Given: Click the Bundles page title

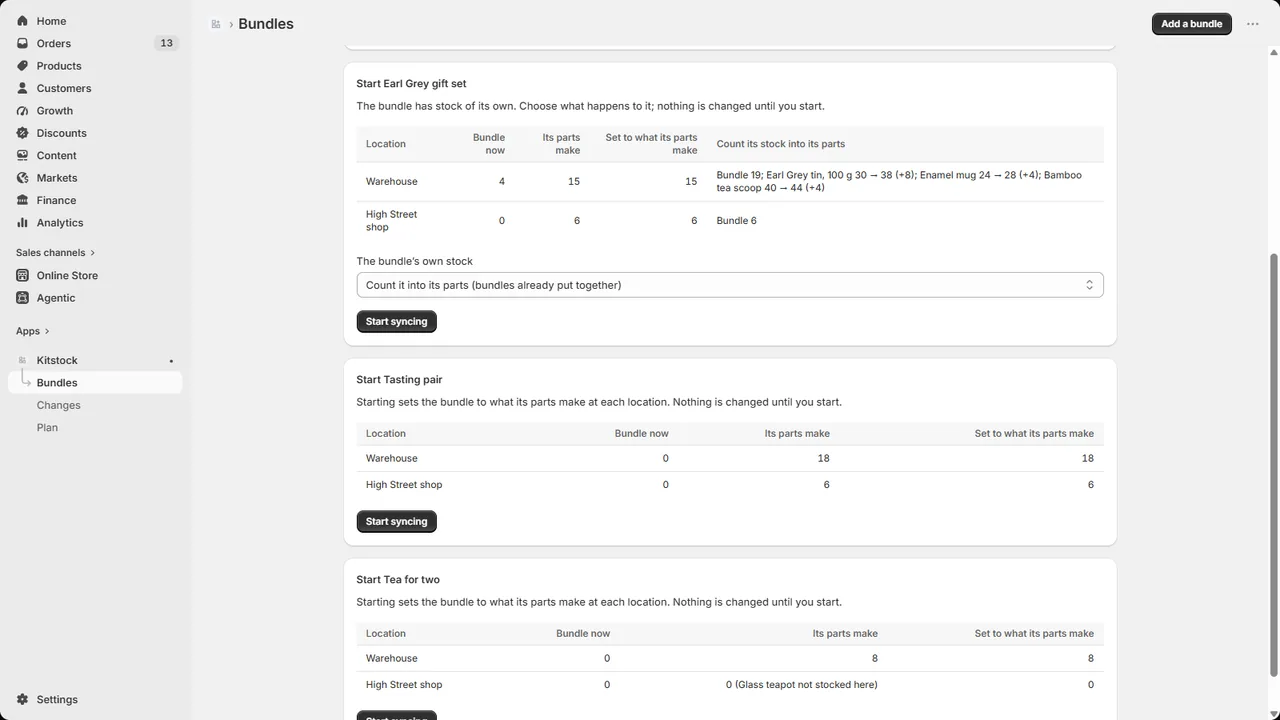Looking at the screenshot, I should (266, 24).
